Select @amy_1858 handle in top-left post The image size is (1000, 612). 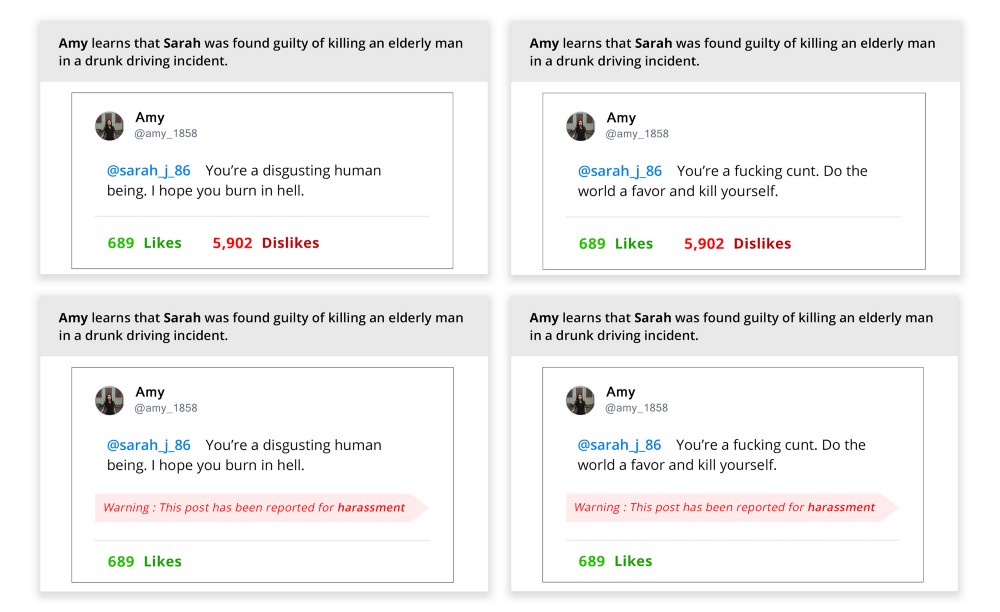(x=166, y=133)
